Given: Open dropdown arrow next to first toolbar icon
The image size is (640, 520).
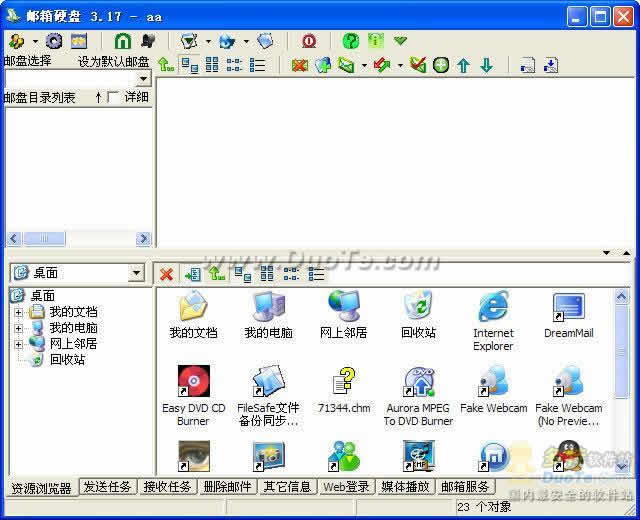Looking at the screenshot, I should (35, 41).
